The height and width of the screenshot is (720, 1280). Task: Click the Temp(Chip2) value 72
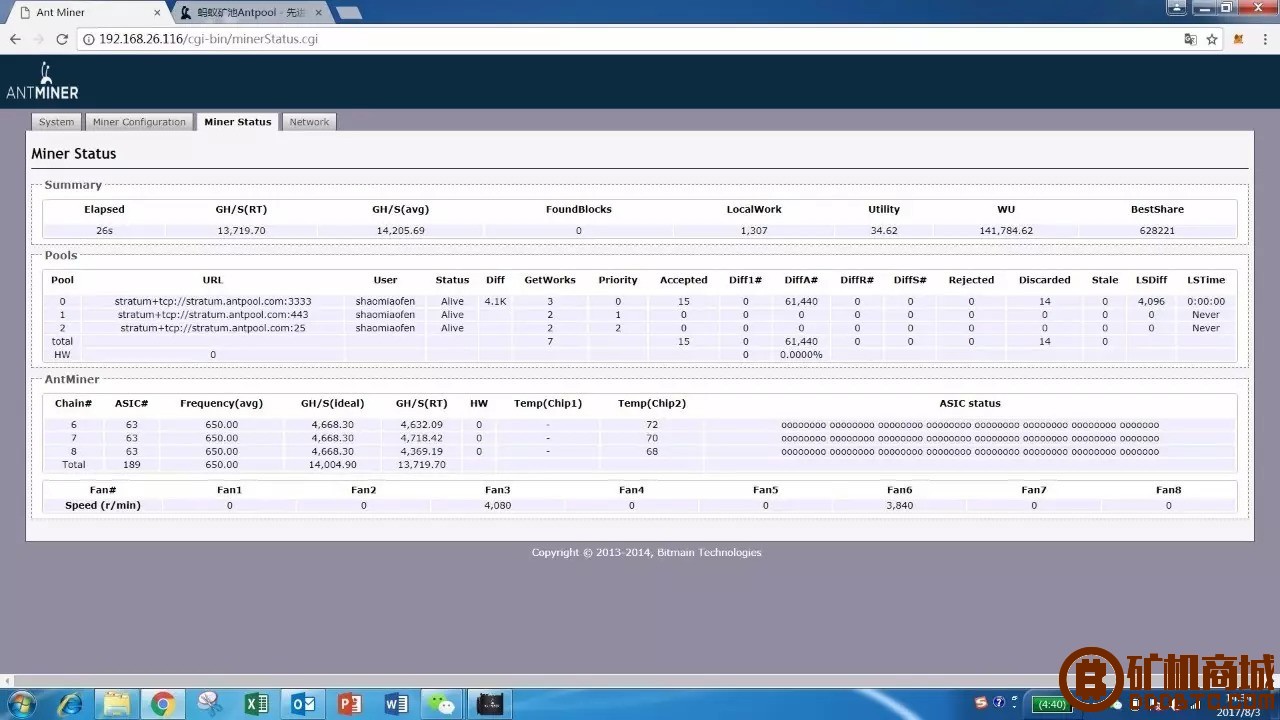click(652, 425)
